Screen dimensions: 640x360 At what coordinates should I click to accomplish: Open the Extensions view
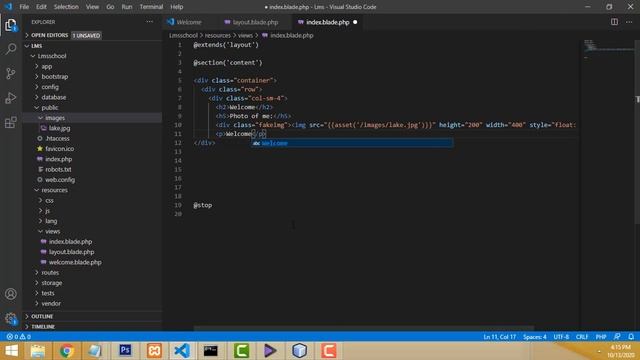pos(11,122)
